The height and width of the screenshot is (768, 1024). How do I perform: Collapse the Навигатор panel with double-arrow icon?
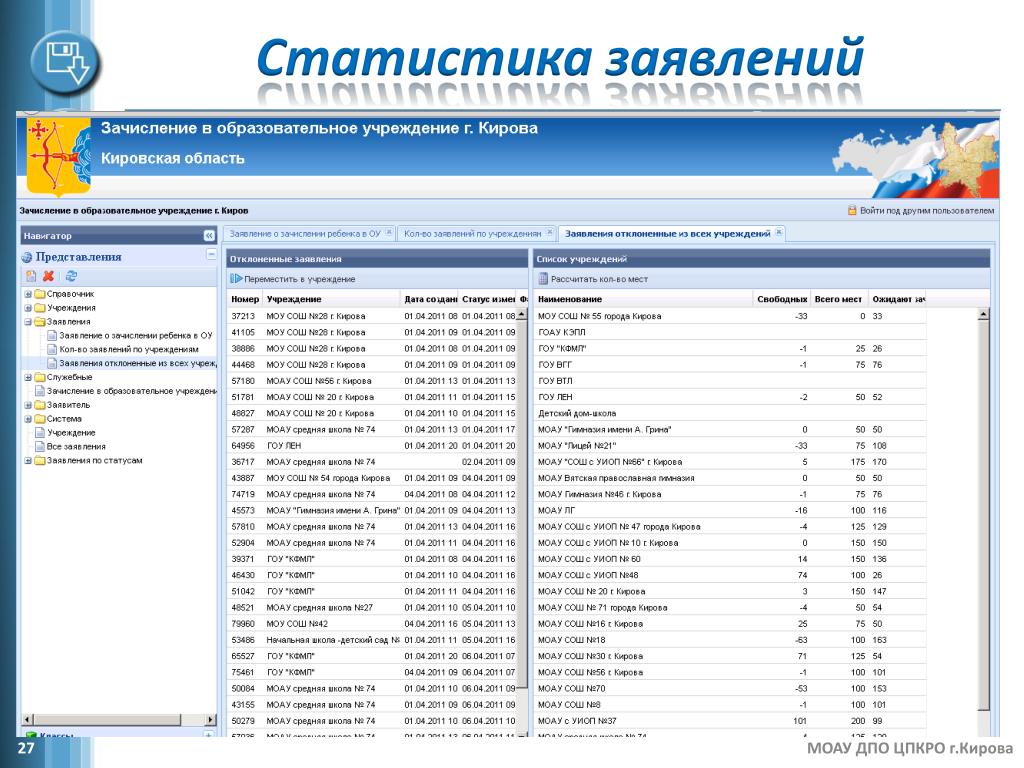(209, 235)
